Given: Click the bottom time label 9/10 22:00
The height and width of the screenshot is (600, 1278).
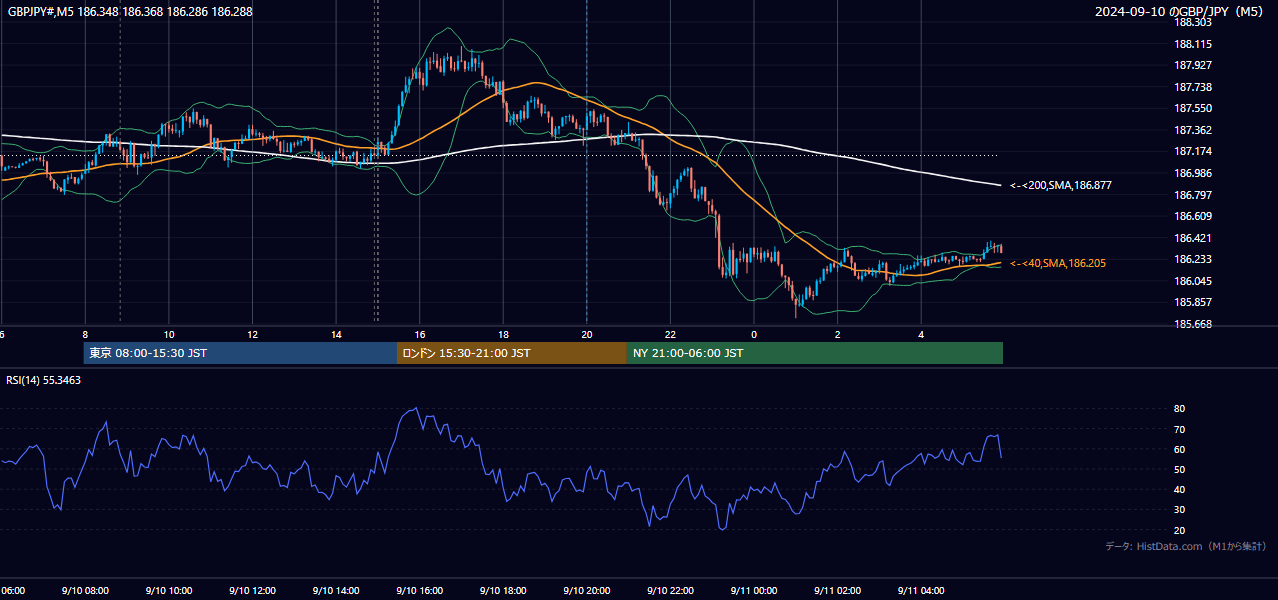Looking at the screenshot, I should [x=670, y=591].
